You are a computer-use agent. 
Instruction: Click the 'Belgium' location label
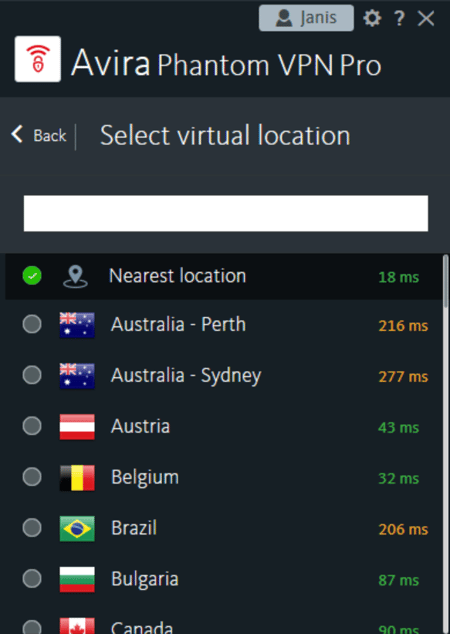[x=145, y=478]
